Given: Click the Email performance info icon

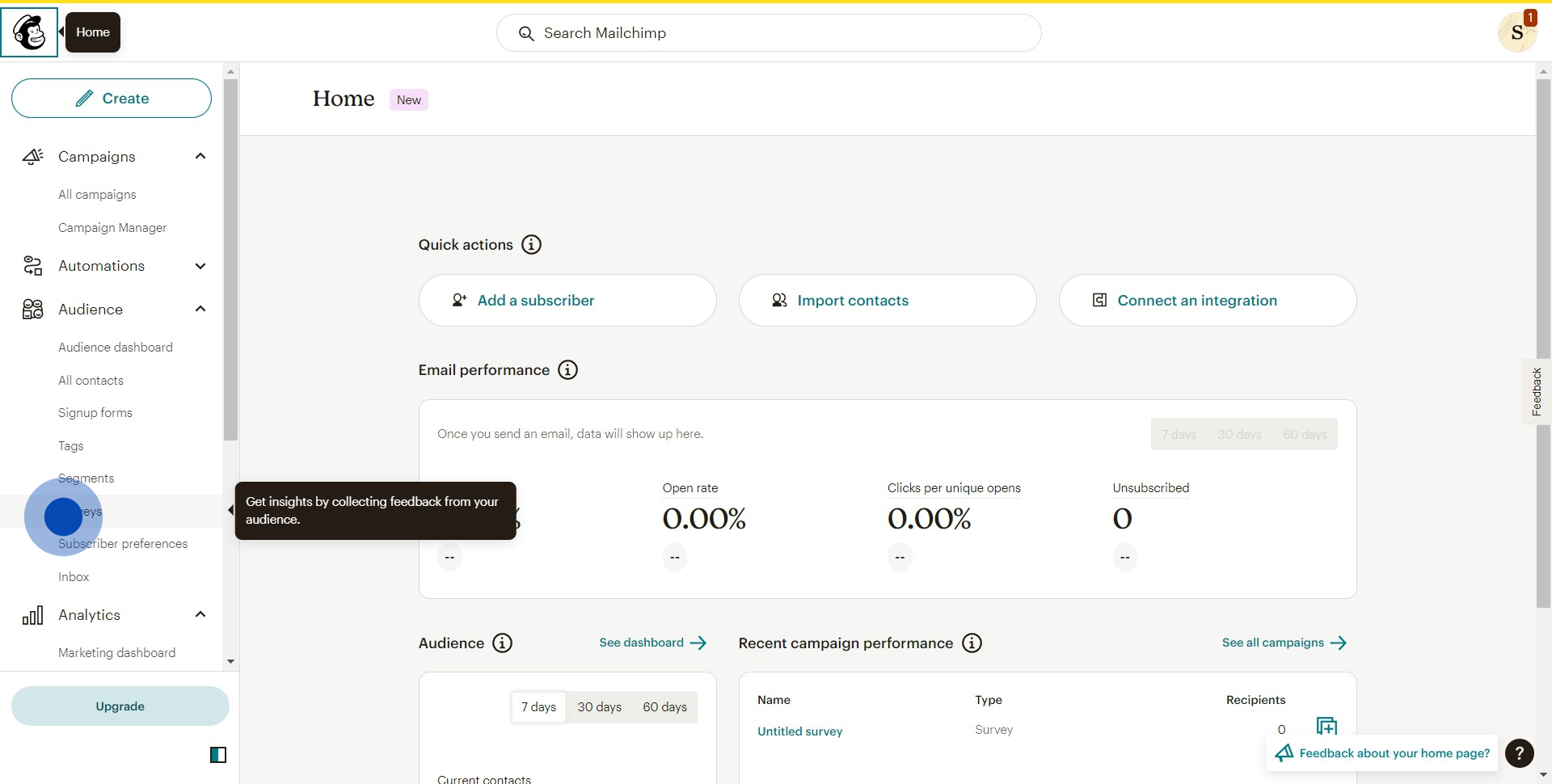Looking at the screenshot, I should (x=568, y=370).
